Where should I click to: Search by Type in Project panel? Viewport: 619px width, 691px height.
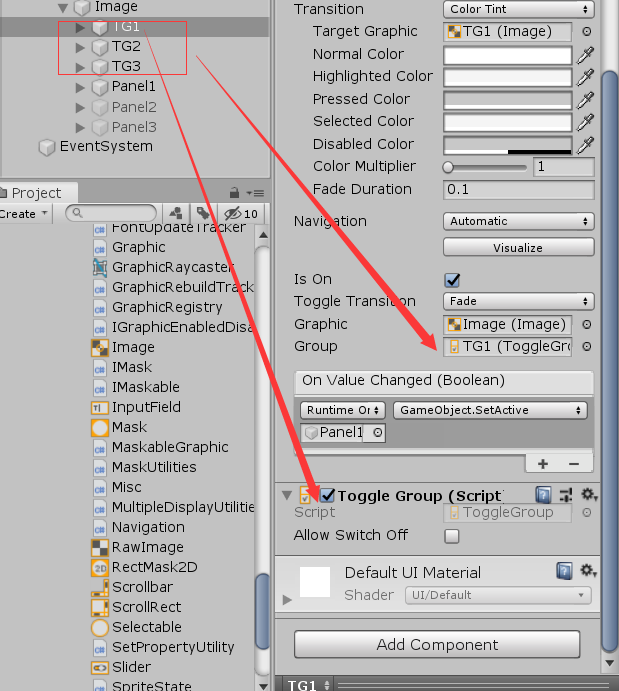pos(176,213)
